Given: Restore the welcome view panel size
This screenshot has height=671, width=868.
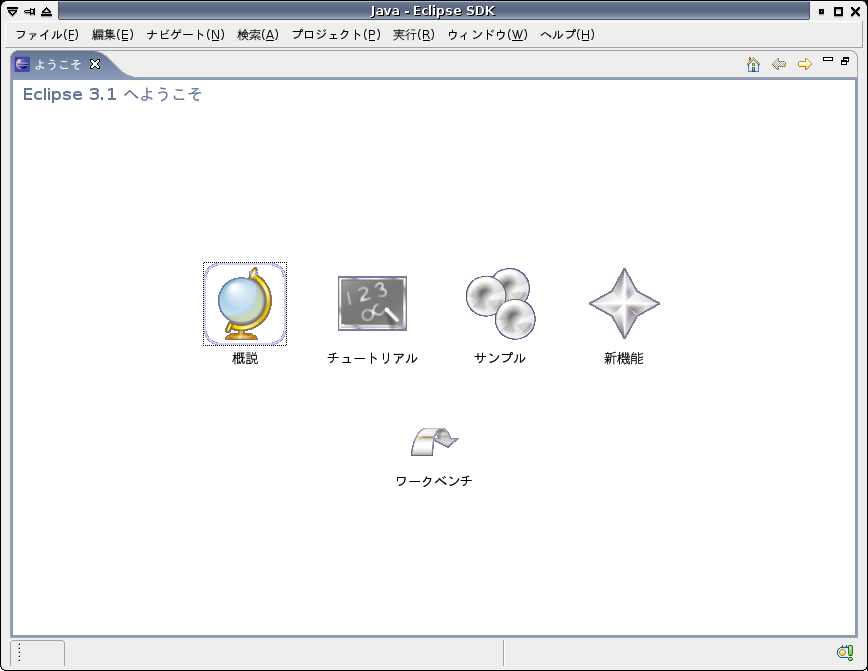Looking at the screenshot, I should [x=845, y=61].
